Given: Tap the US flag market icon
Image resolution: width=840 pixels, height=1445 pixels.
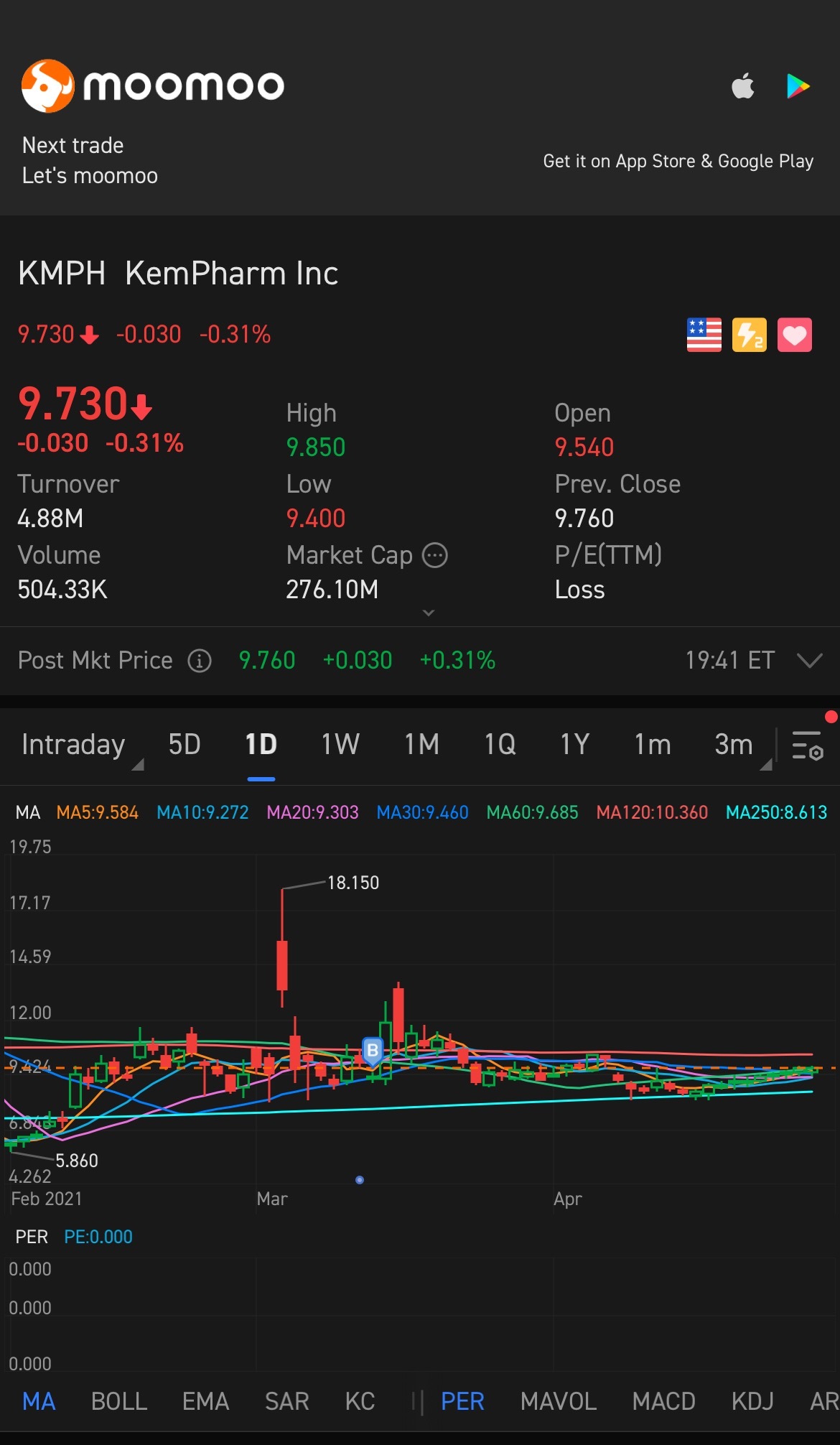Looking at the screenshot, I should tap(704, 335).
